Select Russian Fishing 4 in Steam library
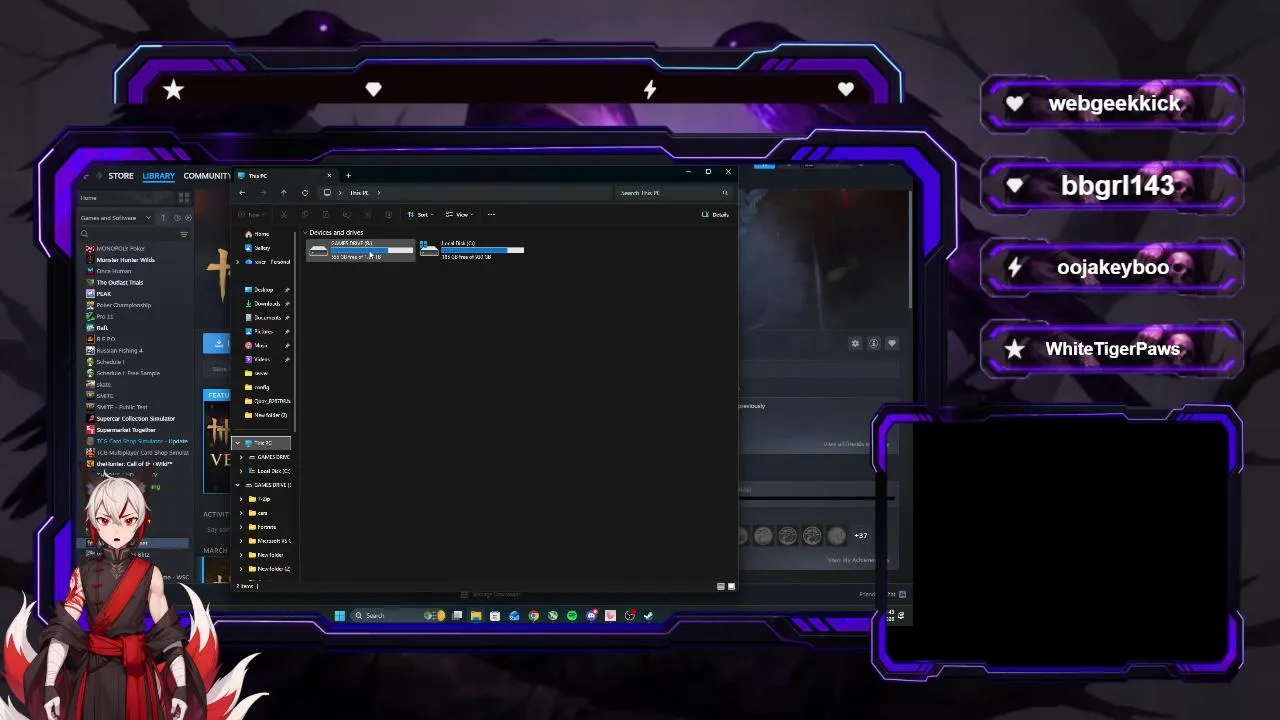Screen dimensions: 1280x720 pyautogui.click(x=119, y=351)
